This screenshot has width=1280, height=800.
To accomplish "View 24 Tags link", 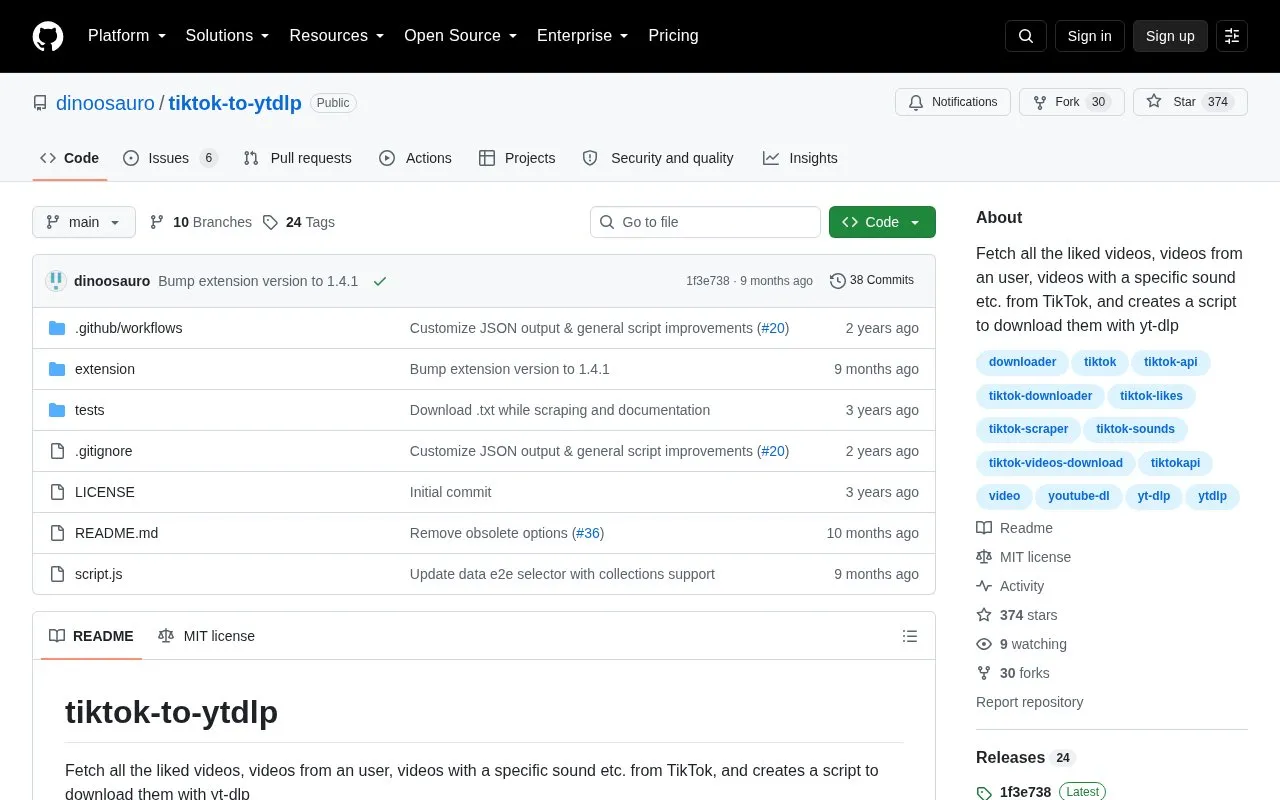I will tap(299, 222).
